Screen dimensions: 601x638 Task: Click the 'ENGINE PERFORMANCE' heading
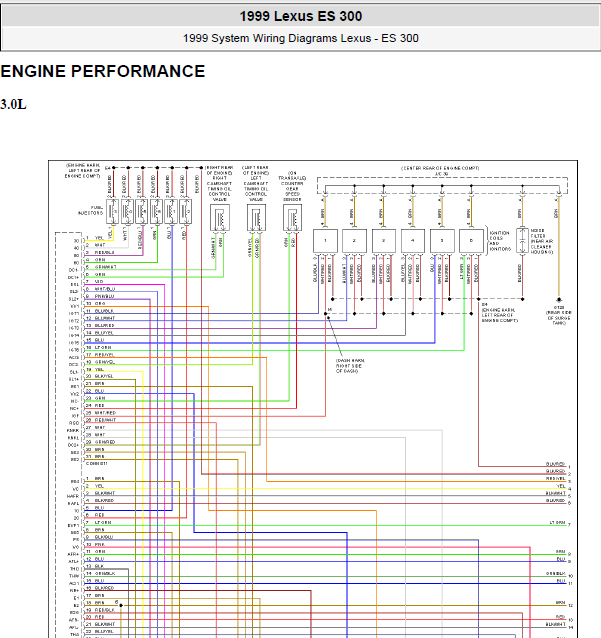tap(103, 71)
